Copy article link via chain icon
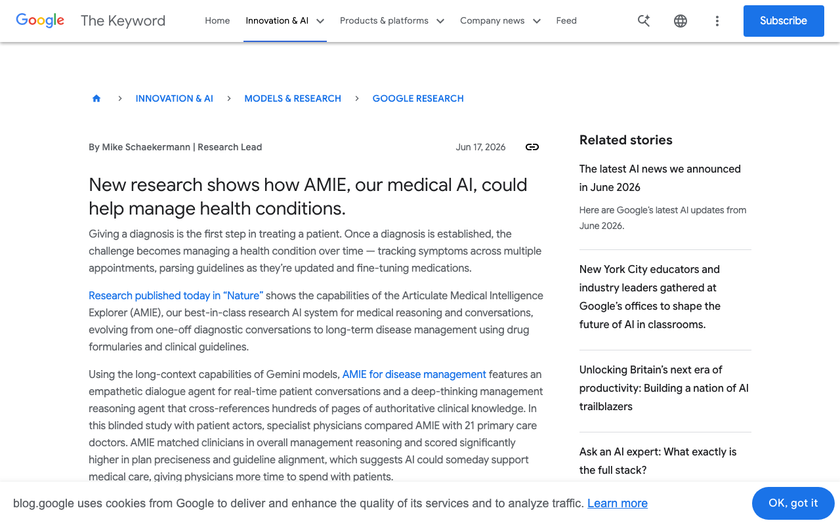The height and width of the screenshot is (525, 840). pyautogui.click(x=532, y=147)
